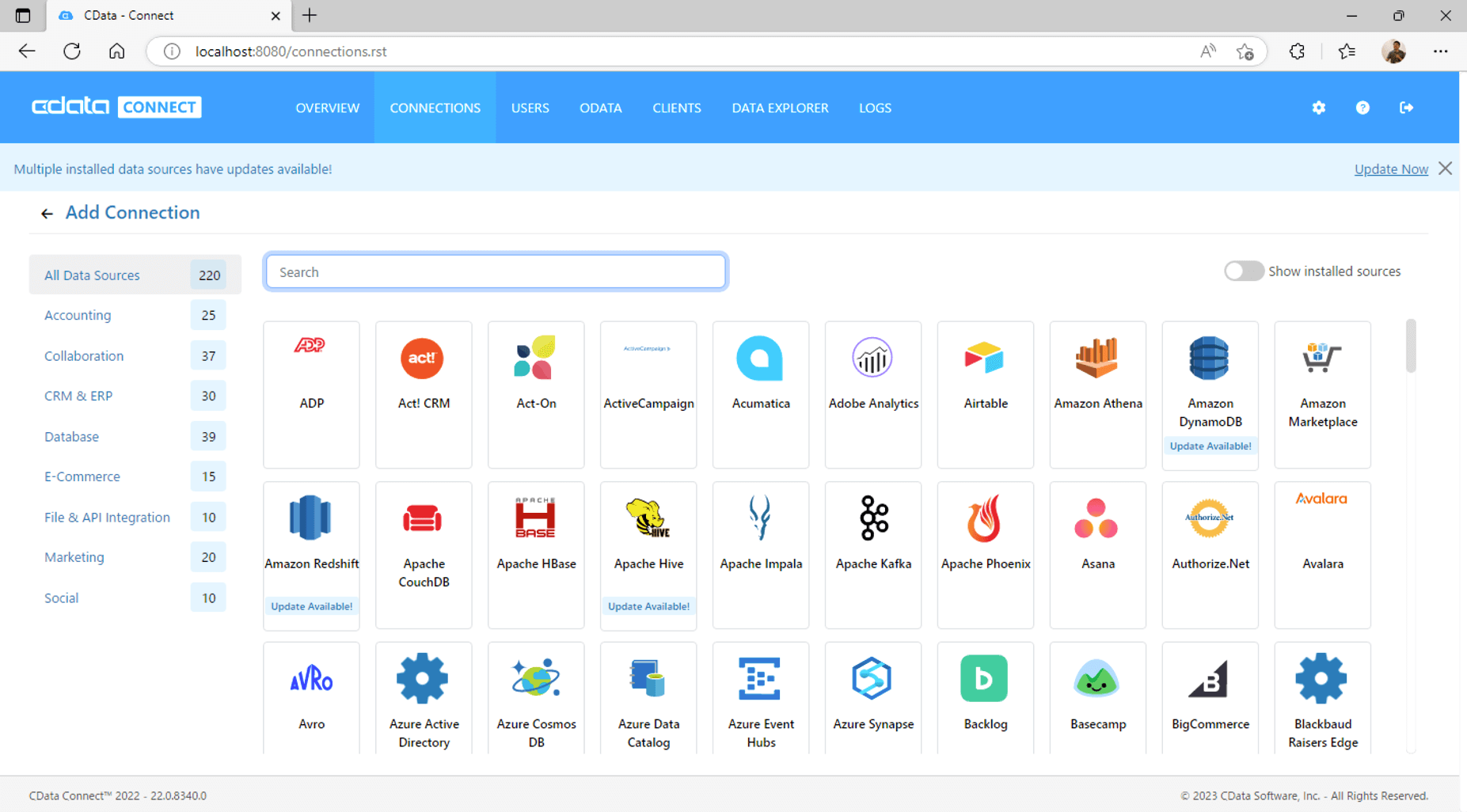
Task: Switch to the Overview tab
Action: click(x=328, y=108)
